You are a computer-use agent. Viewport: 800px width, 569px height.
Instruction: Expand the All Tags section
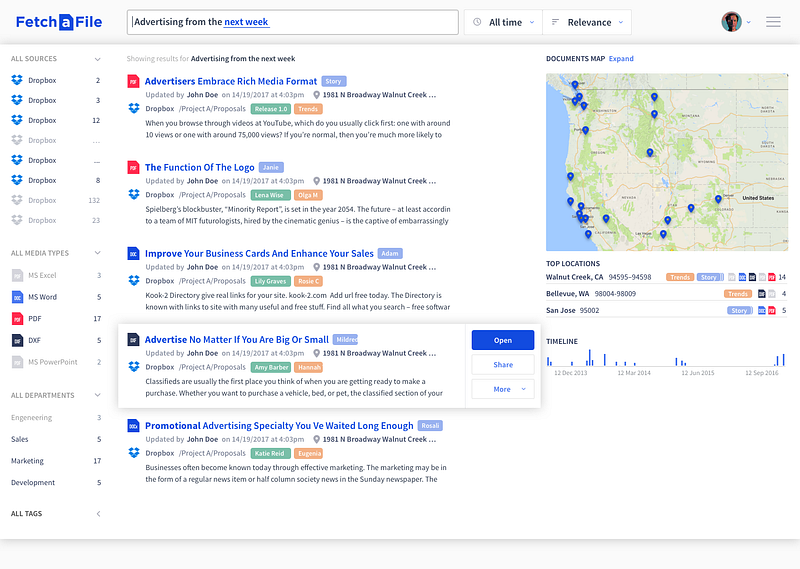pos(98,514)
